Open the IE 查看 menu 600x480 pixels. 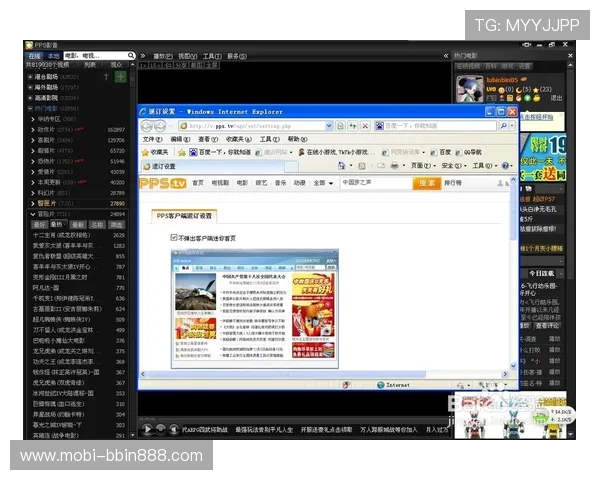click(208, 139)
